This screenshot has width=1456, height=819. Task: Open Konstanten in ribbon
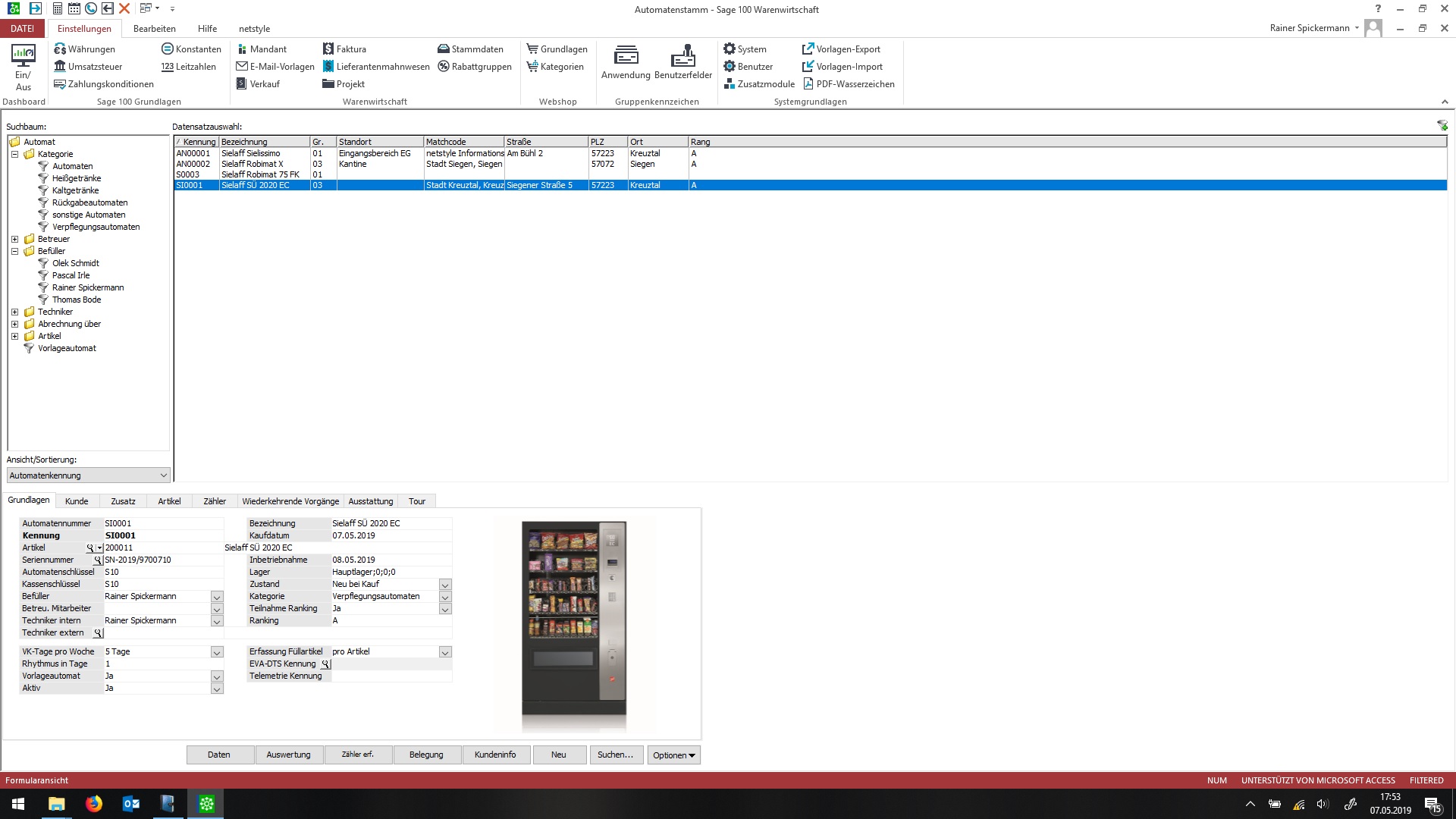coord(191,49)
